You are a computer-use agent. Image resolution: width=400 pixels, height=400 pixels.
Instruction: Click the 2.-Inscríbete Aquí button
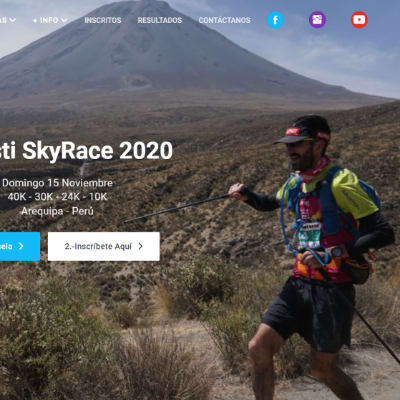point(104,246)
